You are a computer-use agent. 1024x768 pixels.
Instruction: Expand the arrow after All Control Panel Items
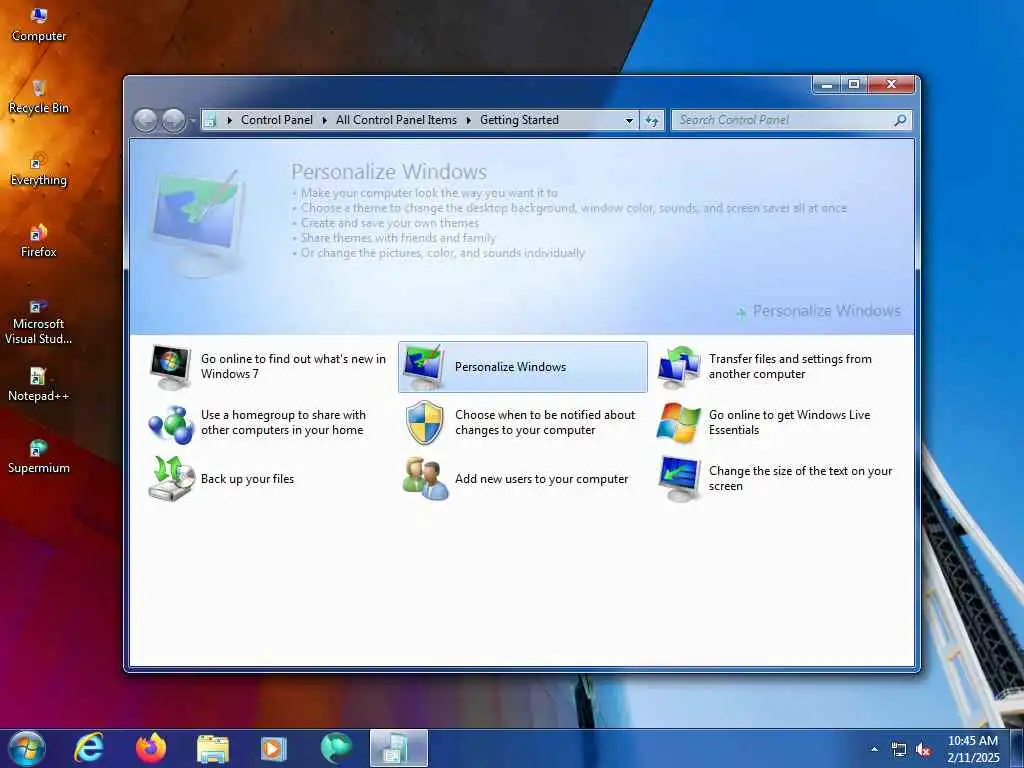tap(468, 120)
